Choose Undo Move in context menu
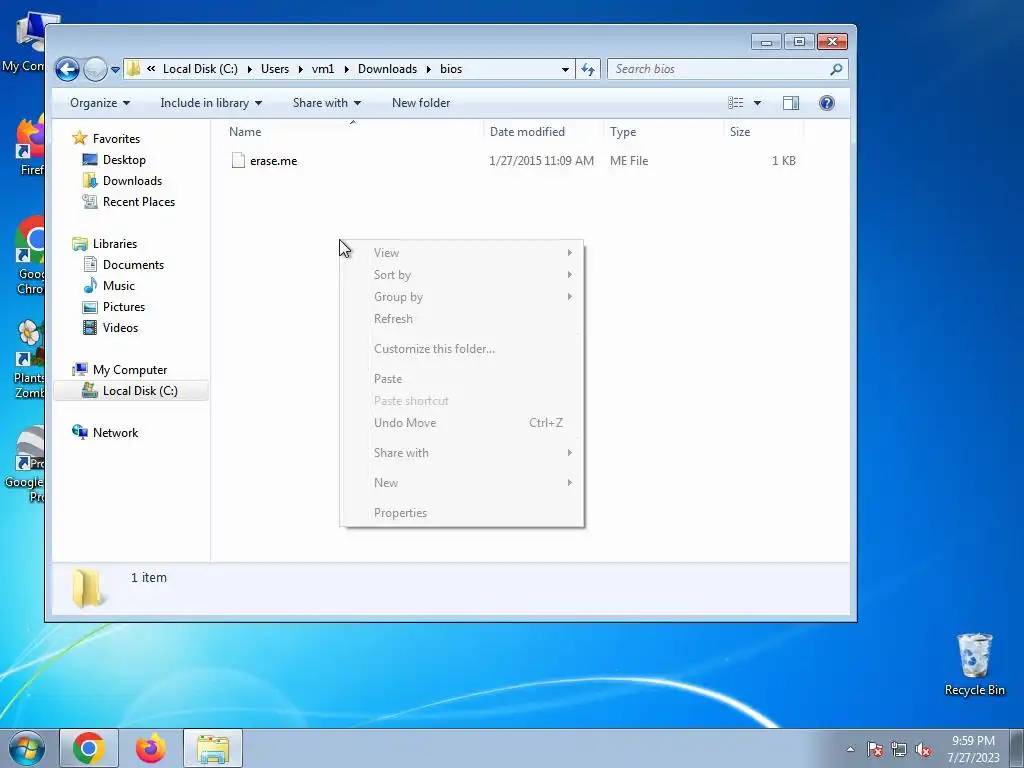Image resolution: width=1024 pixels, height=768 pixels. click(x=462, y=423)
